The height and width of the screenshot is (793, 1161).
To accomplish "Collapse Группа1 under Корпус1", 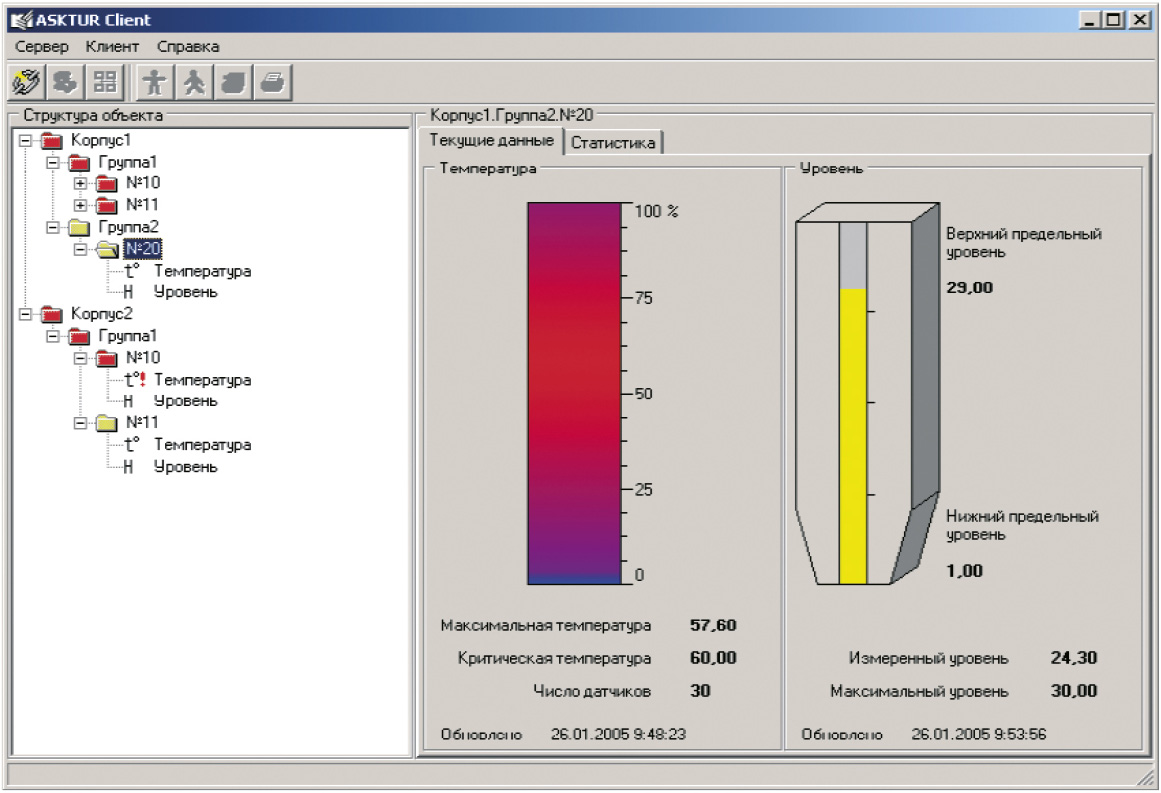I will tap(53, 162).
